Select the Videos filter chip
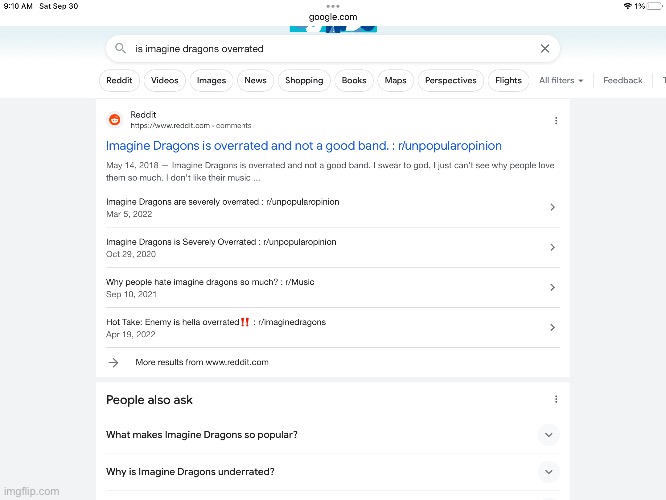 click(164, 80)
